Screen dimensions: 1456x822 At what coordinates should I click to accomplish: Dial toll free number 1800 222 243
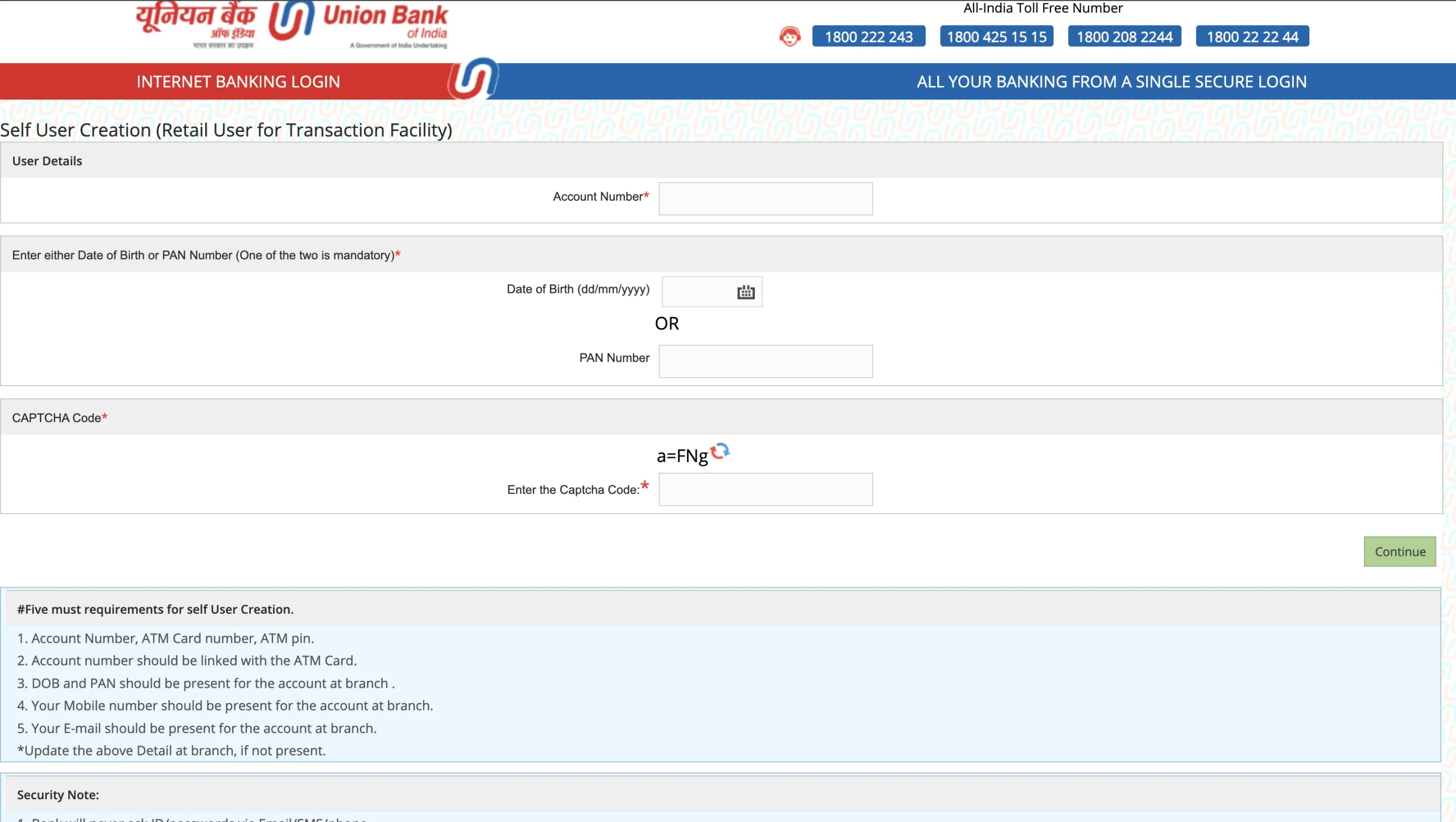[868, 36]
